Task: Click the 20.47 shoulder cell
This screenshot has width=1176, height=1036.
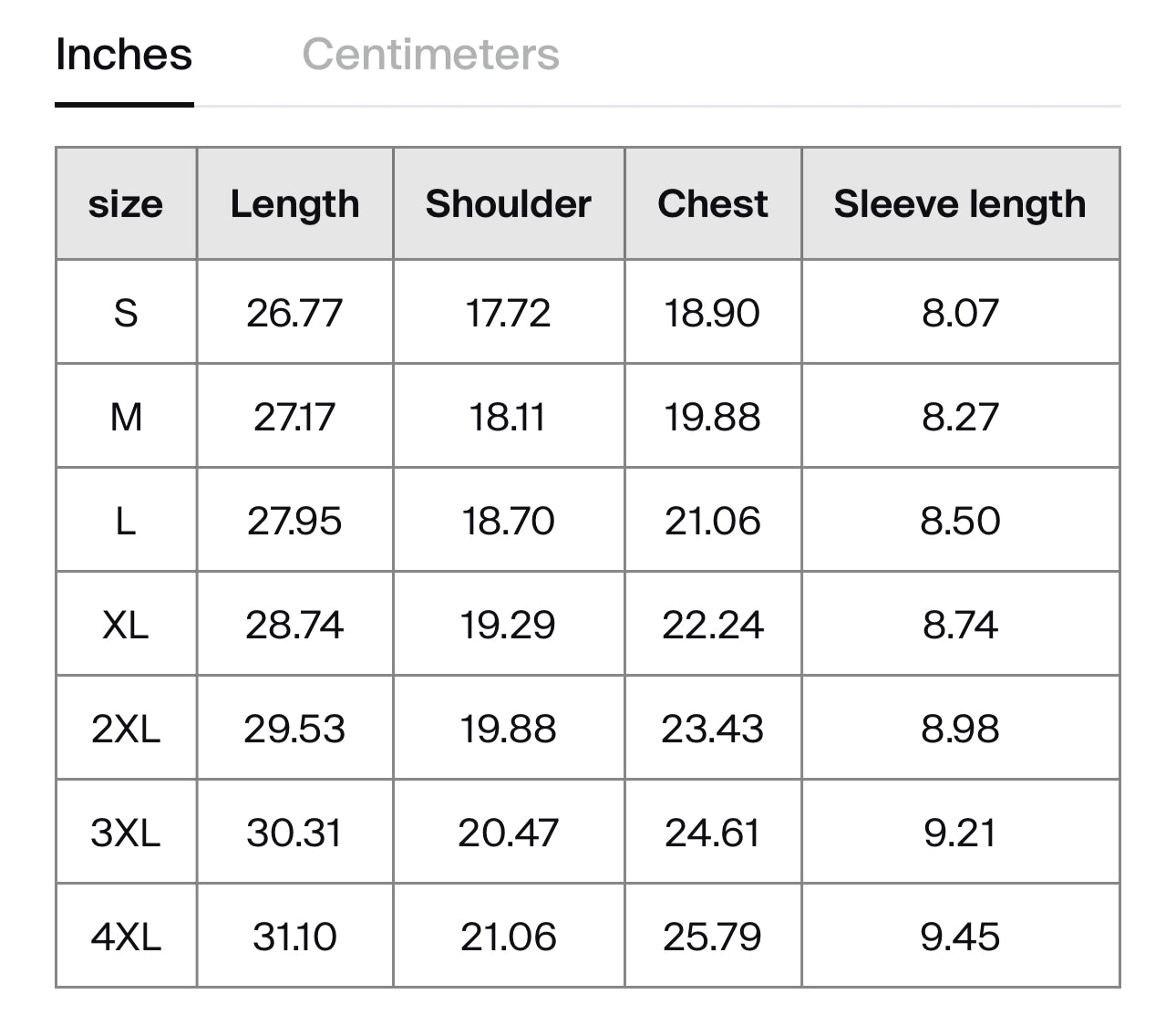Action: pos(508,833)
